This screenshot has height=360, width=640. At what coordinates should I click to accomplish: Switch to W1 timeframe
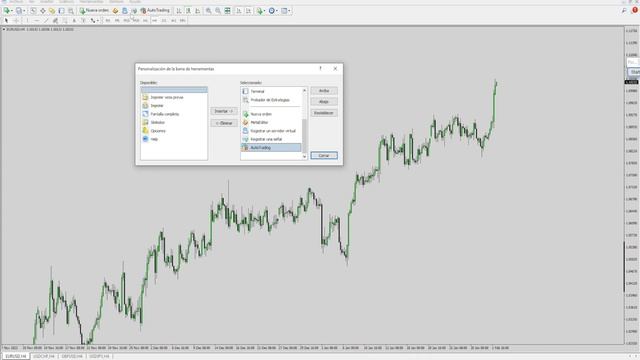173,20
